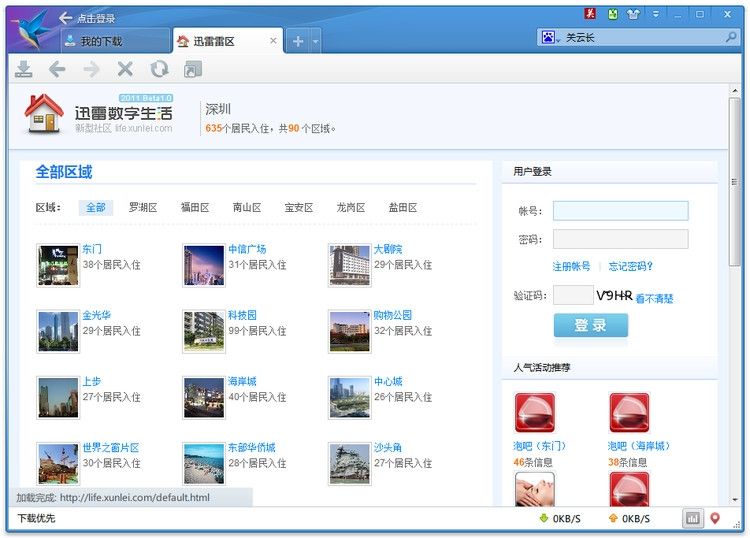Click the search magnifier icon

(731, 37)
